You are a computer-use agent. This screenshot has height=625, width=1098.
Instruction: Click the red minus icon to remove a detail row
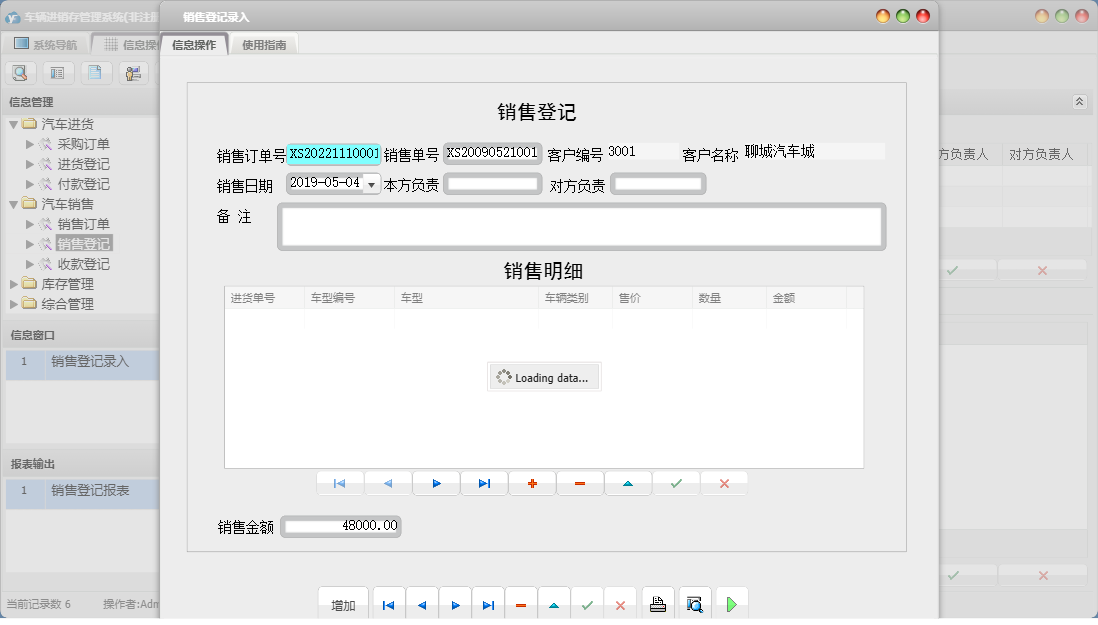579,483
